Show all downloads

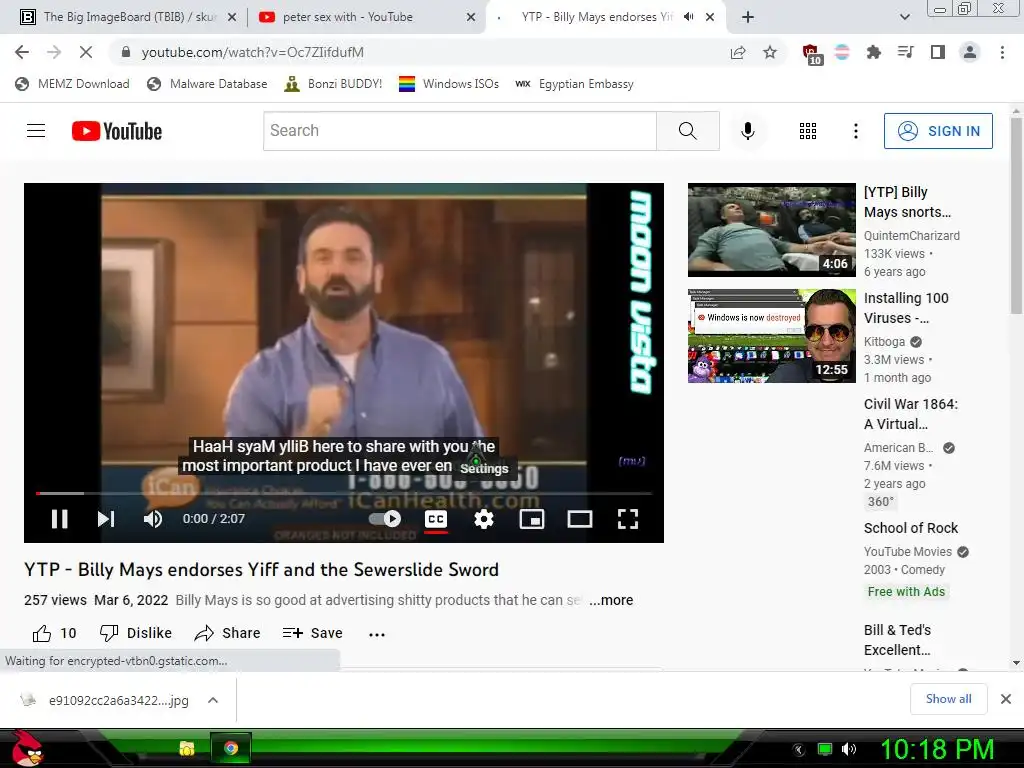[948, 699]
